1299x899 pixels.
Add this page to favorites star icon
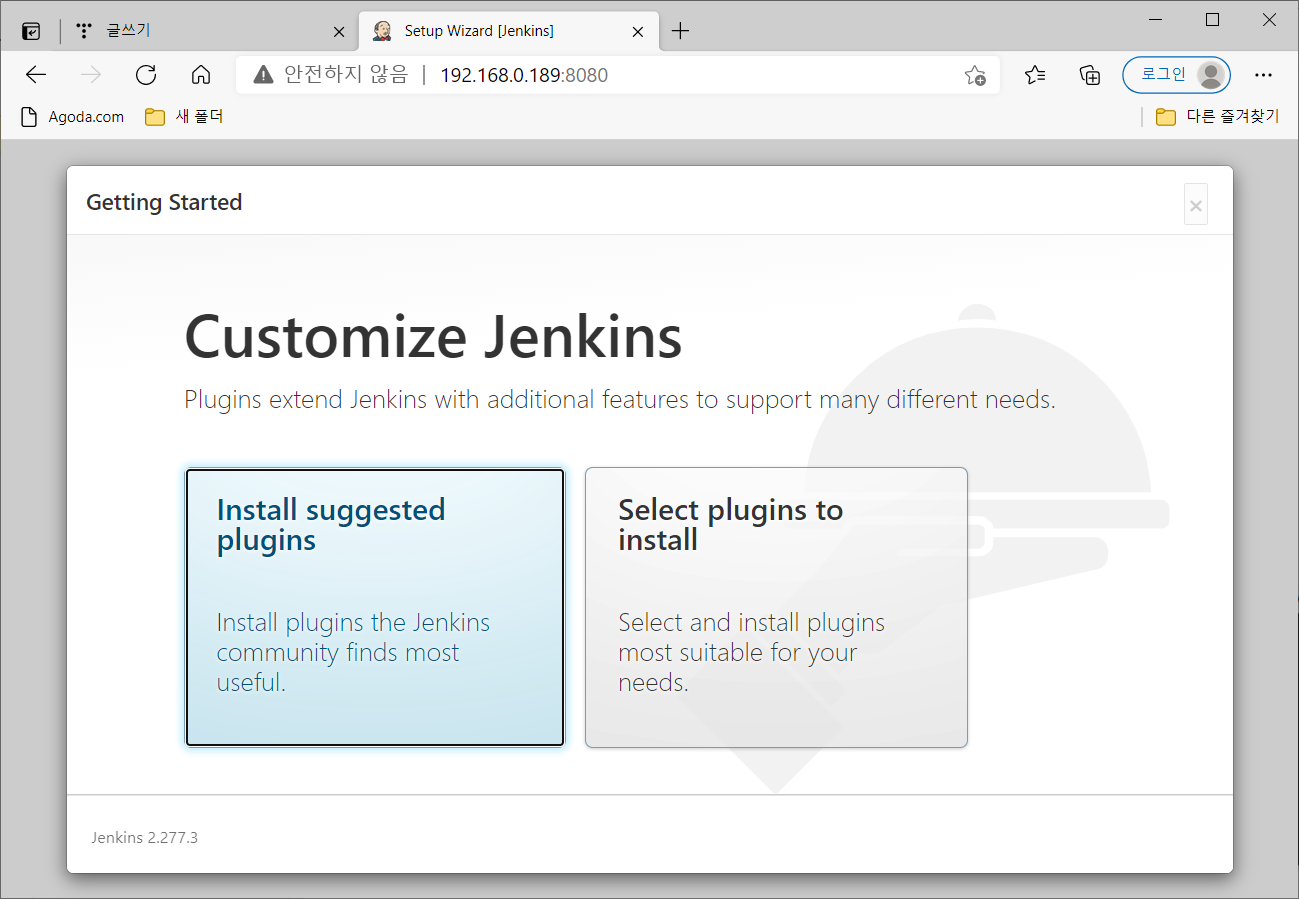click(975, 75)
